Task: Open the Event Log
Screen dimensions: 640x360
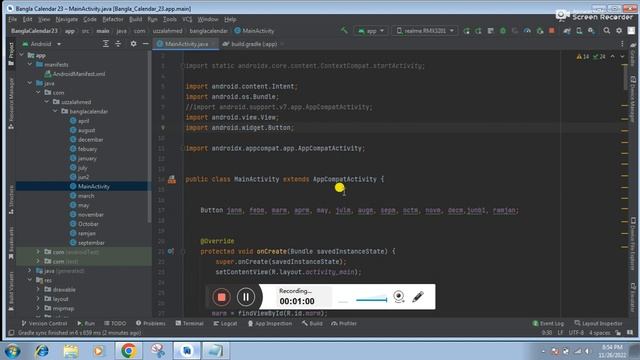Action: coord(548,323)
